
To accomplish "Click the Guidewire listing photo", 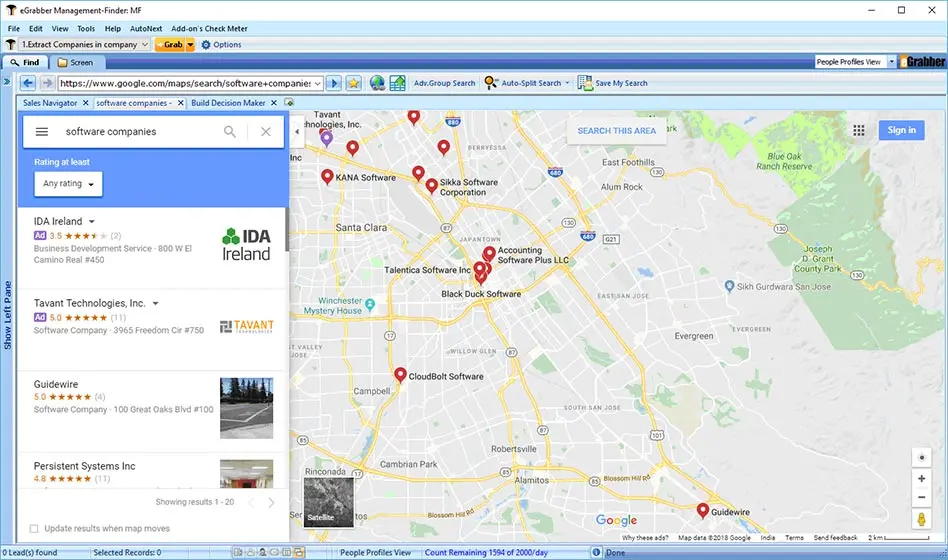I will (247, 408).
